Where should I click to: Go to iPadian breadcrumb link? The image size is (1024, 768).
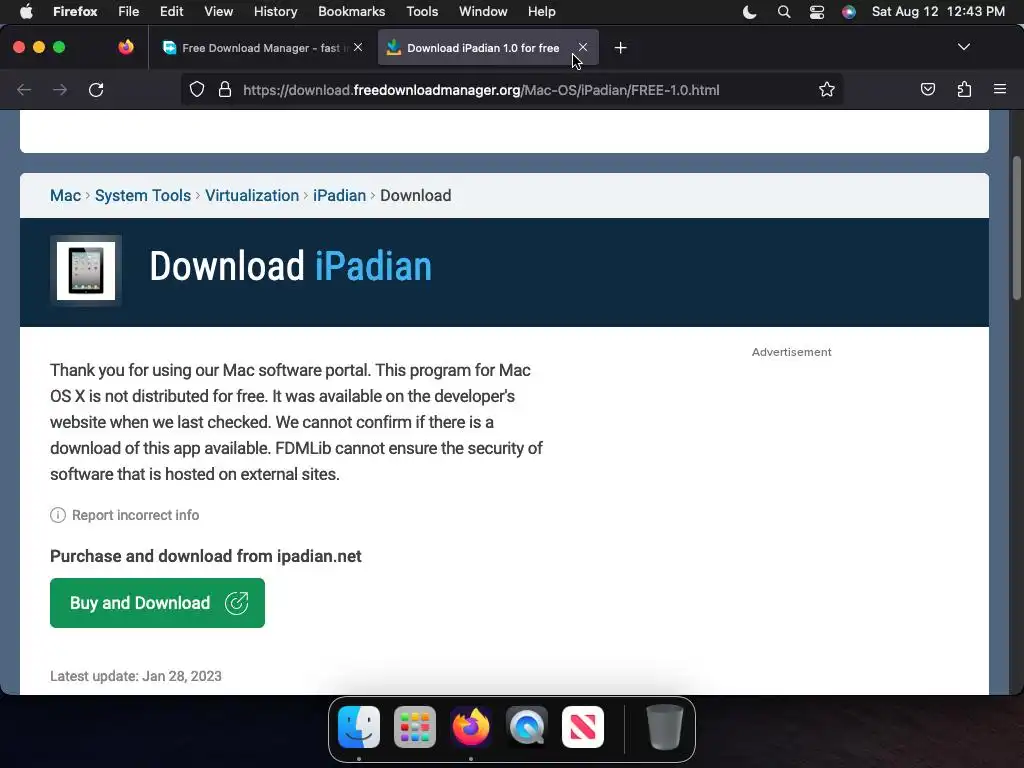(340, 195)
